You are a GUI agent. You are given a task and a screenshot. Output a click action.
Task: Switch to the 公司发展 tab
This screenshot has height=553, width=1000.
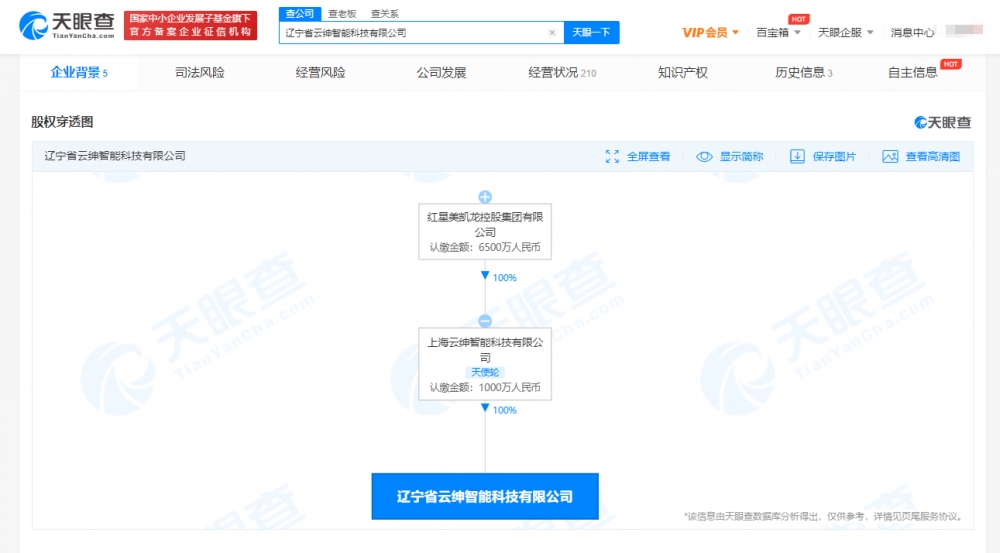point(441,73)
